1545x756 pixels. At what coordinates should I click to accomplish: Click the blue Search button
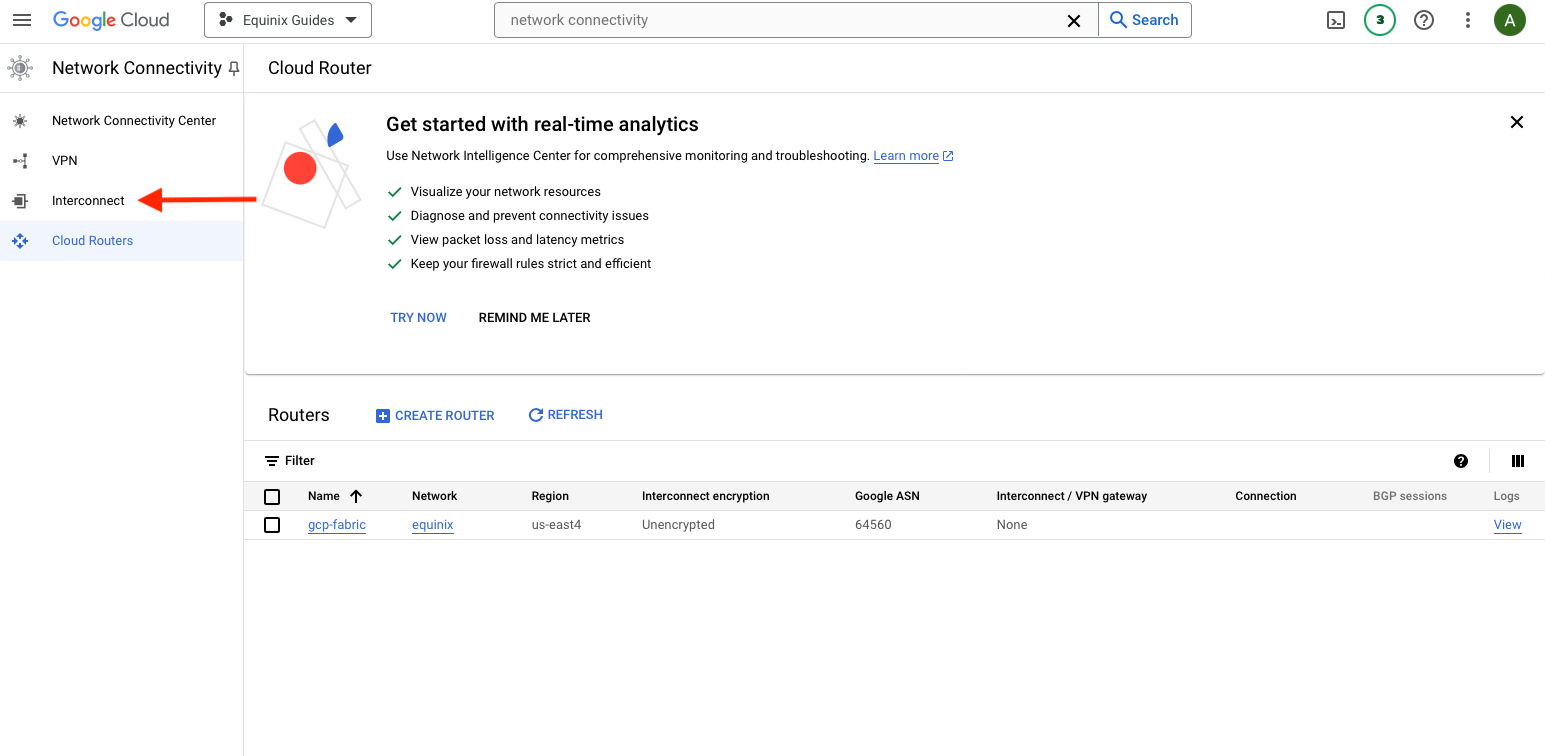point(1145,20)
